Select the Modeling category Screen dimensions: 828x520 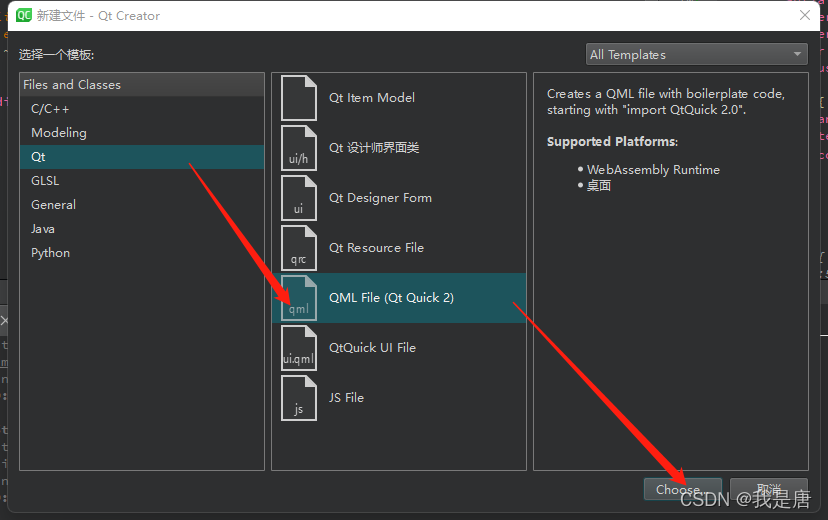coord(142,133)
